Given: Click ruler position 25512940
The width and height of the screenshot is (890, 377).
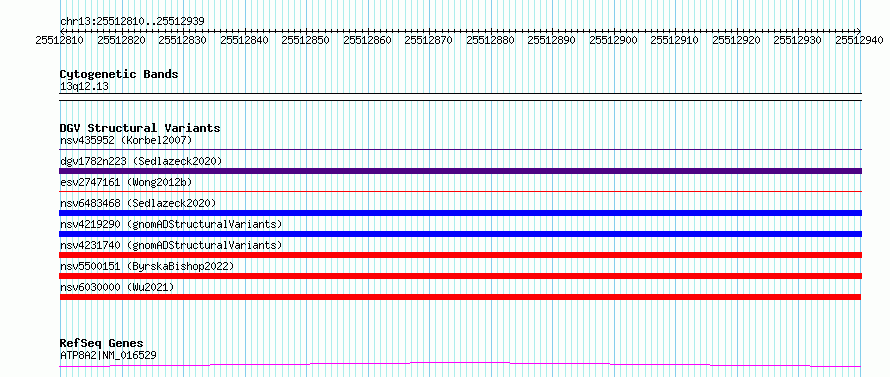Looking at the screenshot, I should click(x=860, y=40).
